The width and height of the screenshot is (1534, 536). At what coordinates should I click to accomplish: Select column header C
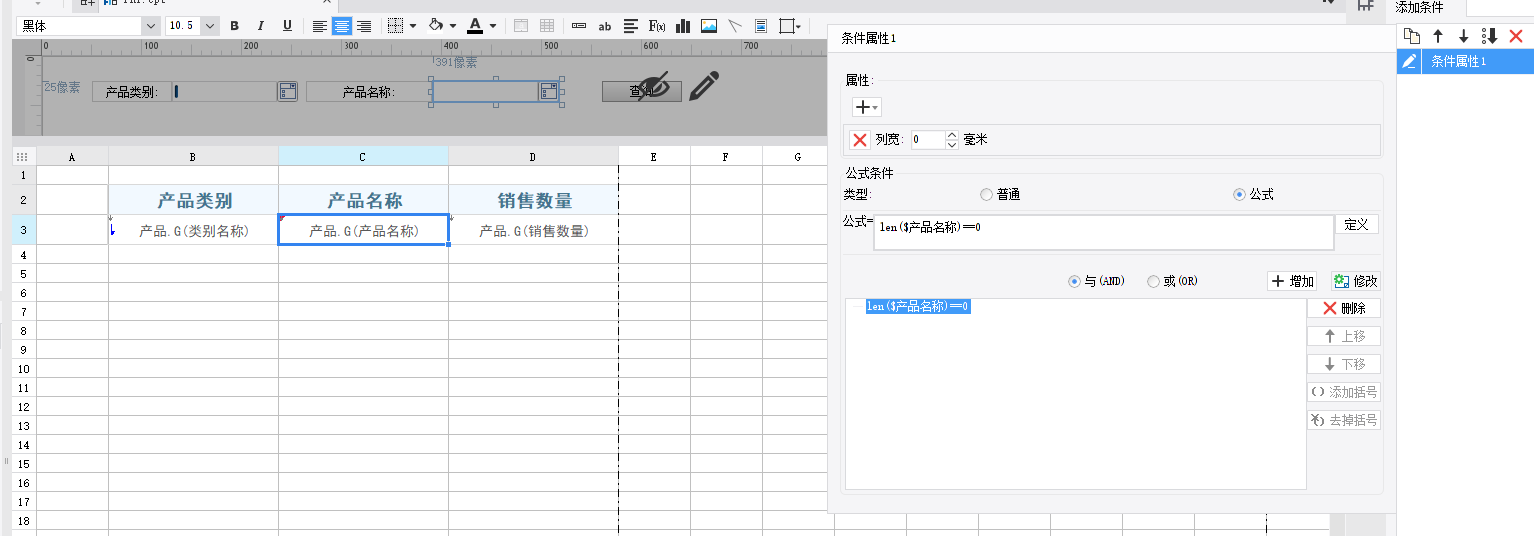coord(363,157)
